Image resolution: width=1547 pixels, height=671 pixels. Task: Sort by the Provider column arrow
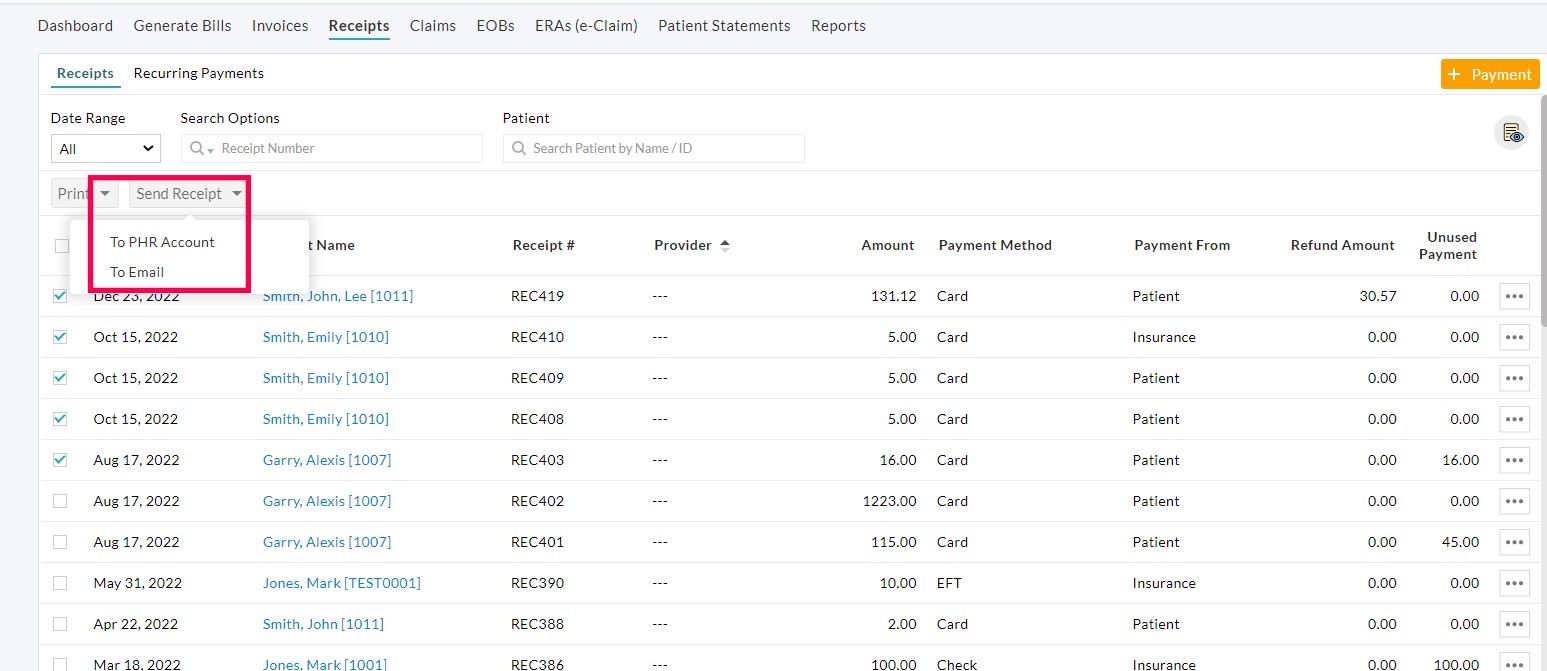[725, 245]
